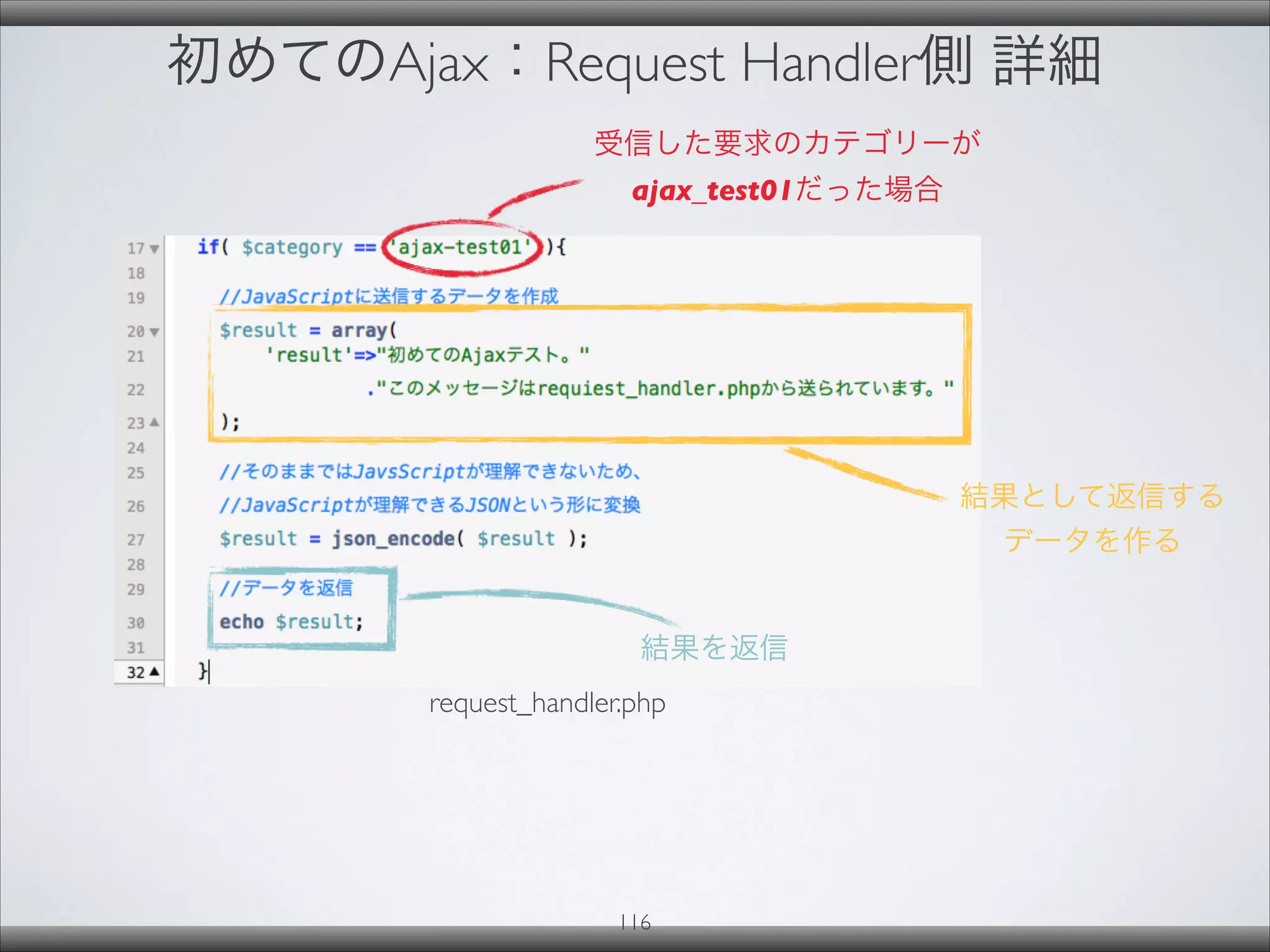The height and width of the screenshot is (952, 1270).
Task: Click line number 26 in the gutter
Action: point(136,506)
